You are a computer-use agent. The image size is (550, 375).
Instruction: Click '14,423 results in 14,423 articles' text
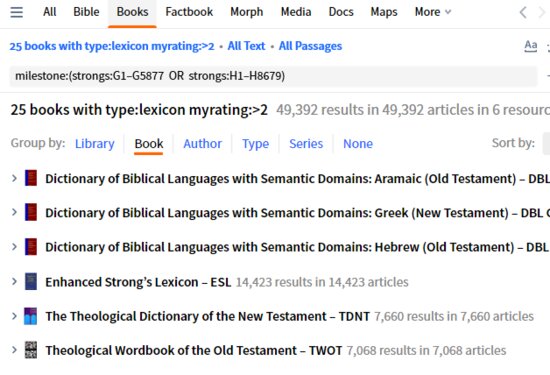[322, 282]
